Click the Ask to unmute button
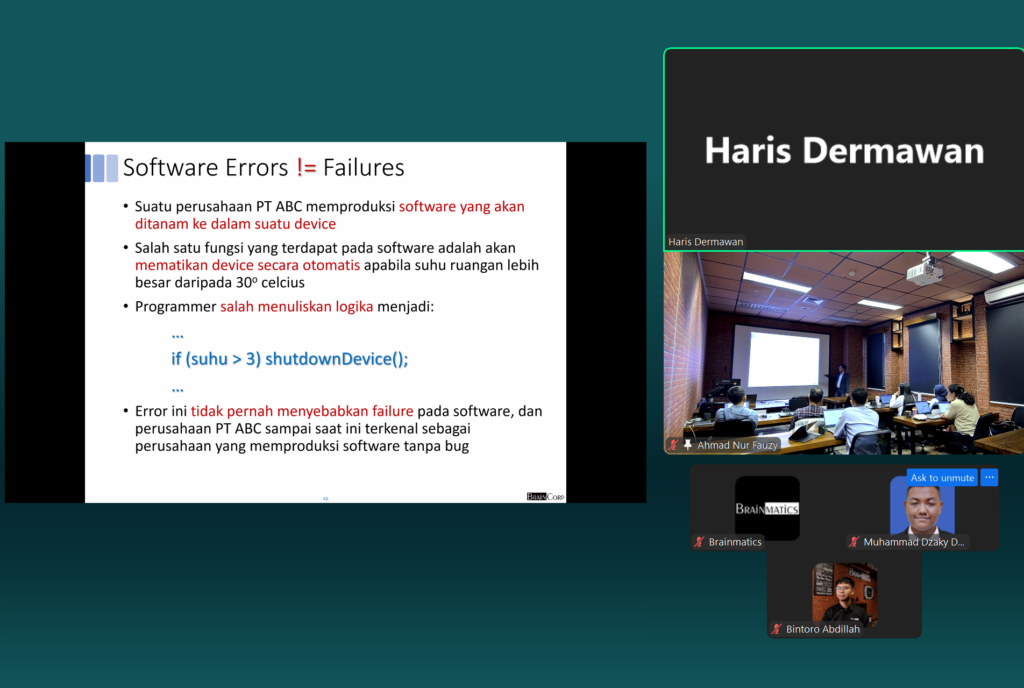Screen dimensions: 1024x688 click(942, 478)
